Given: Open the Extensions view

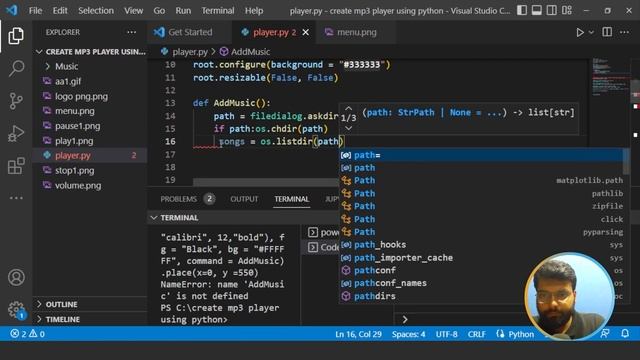Looking at the screenshot, I should (16, 166).
